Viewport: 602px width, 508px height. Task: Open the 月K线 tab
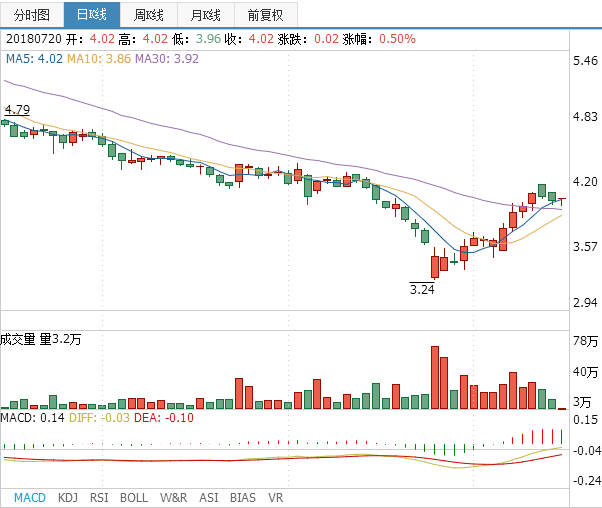[206, 15]
